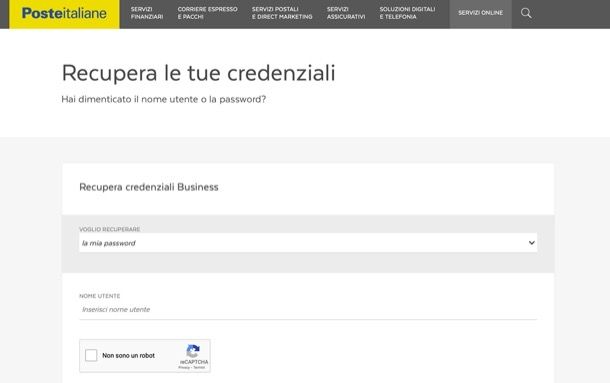Viewport: 610px width, 383px height.
Task: Open the 'Voglio recuperare' dropdown
Action: click(x=308, y=243)
